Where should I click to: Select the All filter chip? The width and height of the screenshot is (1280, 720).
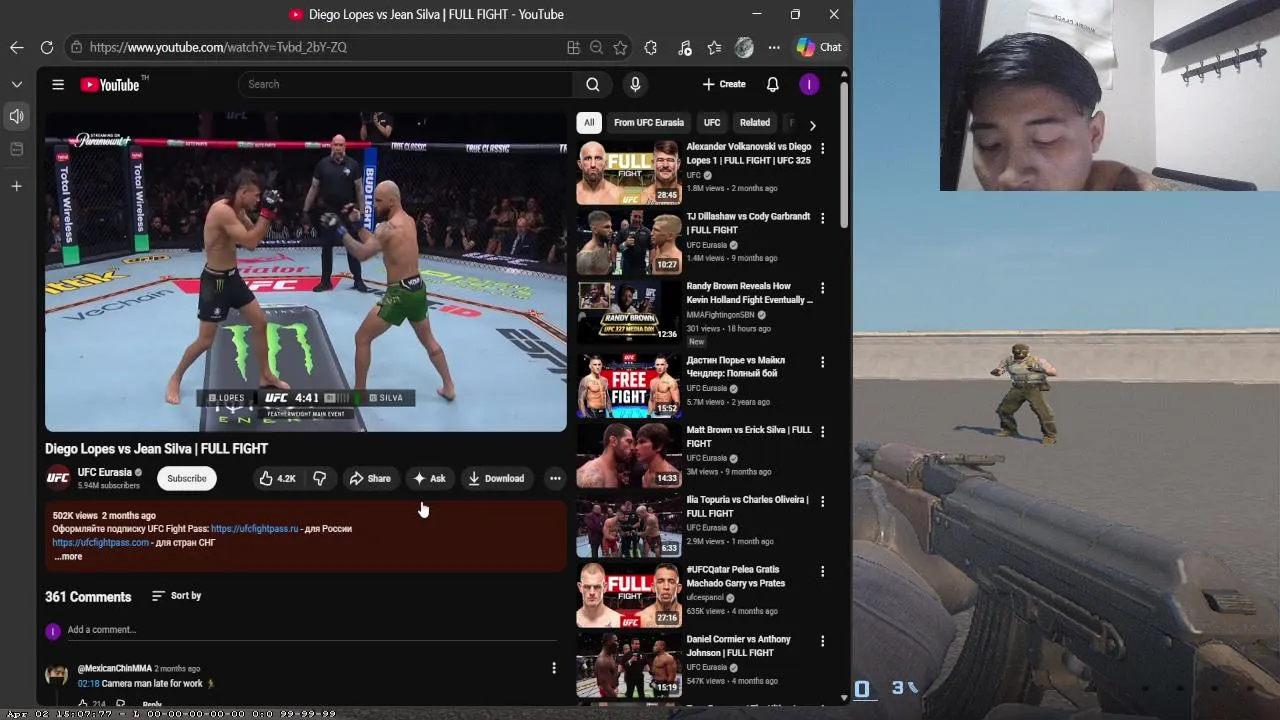[589, 123]
